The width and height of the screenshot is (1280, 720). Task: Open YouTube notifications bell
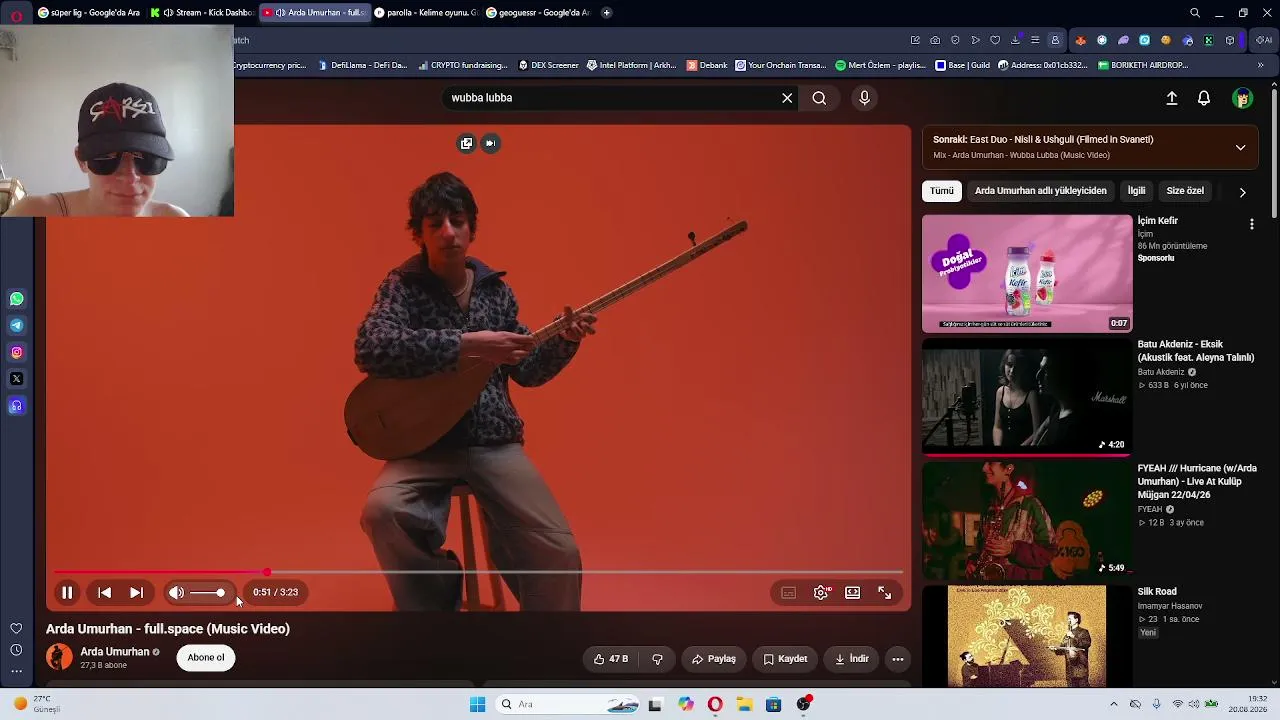(1204, 98)
